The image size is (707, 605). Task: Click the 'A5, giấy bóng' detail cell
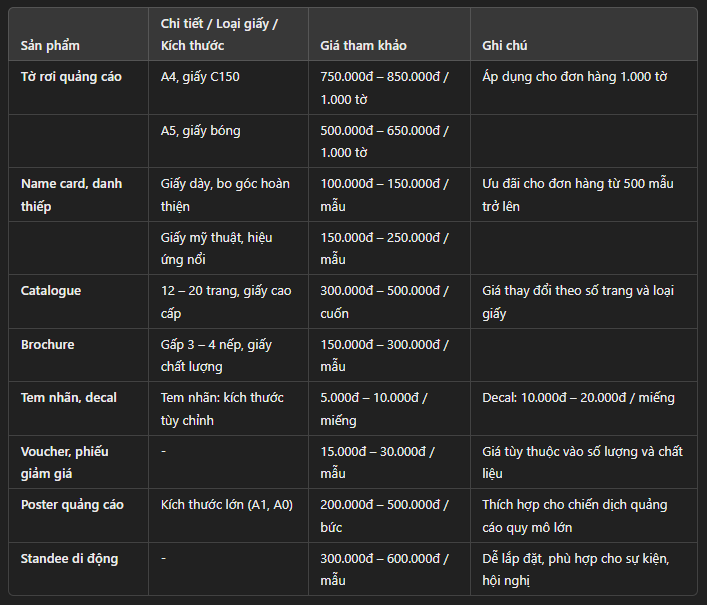click(200, 130)
